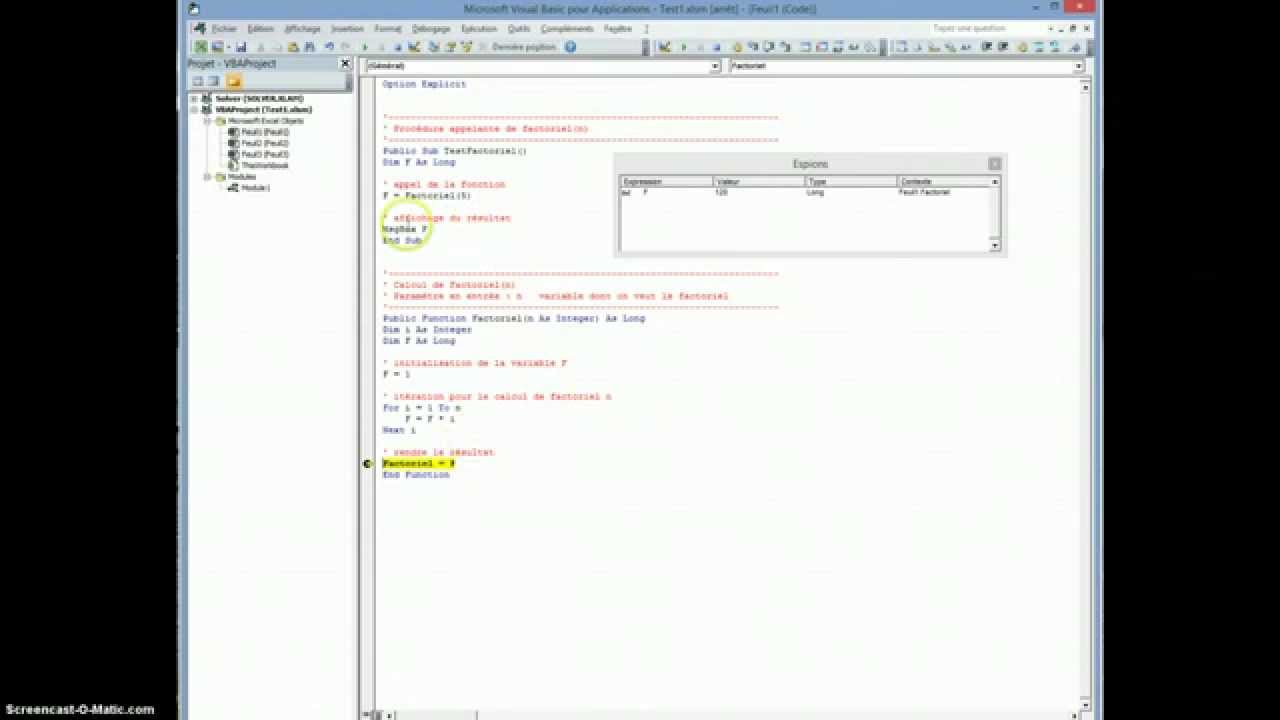
Task: Select Module1 in the project tree
Action: tap(255, 188)
